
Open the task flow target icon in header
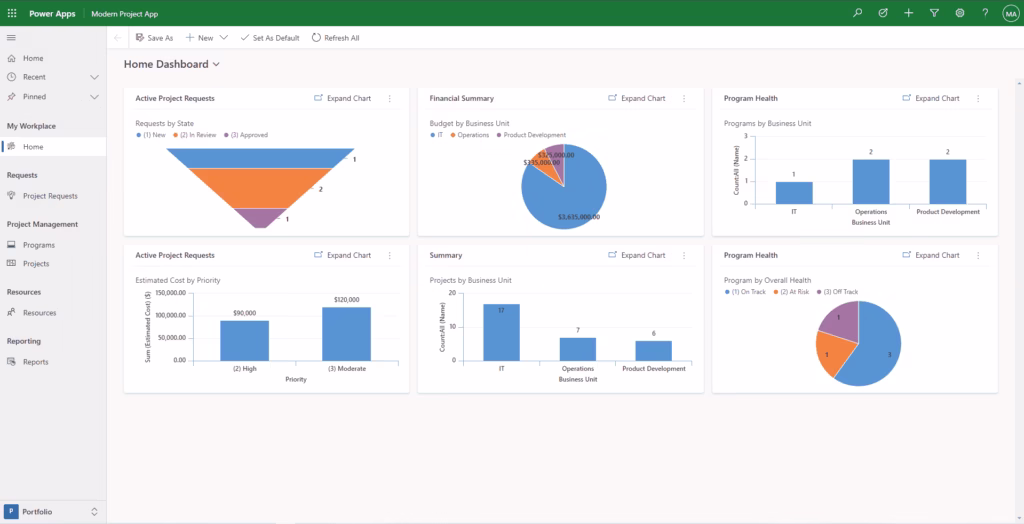[x=883, y=13]
